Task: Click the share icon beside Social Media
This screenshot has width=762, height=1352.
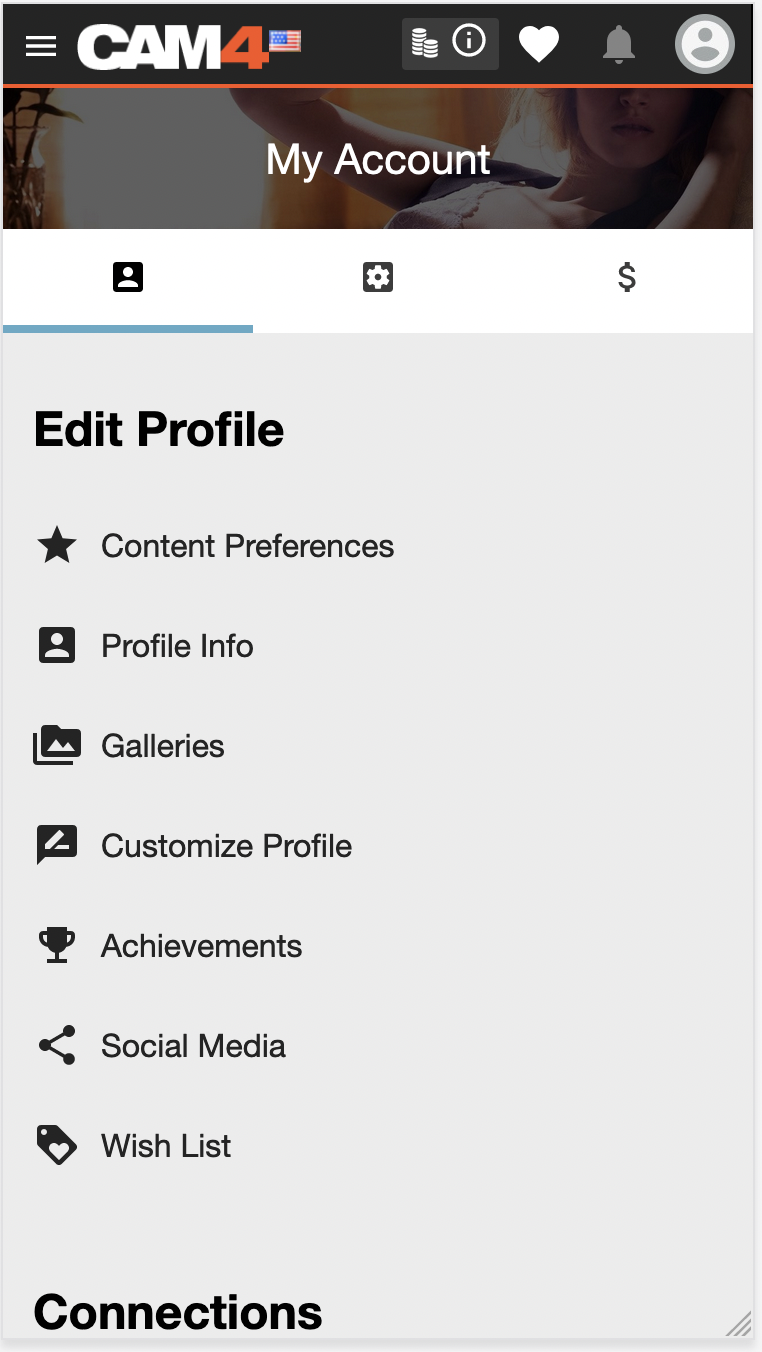Action: coord(57,1046)
